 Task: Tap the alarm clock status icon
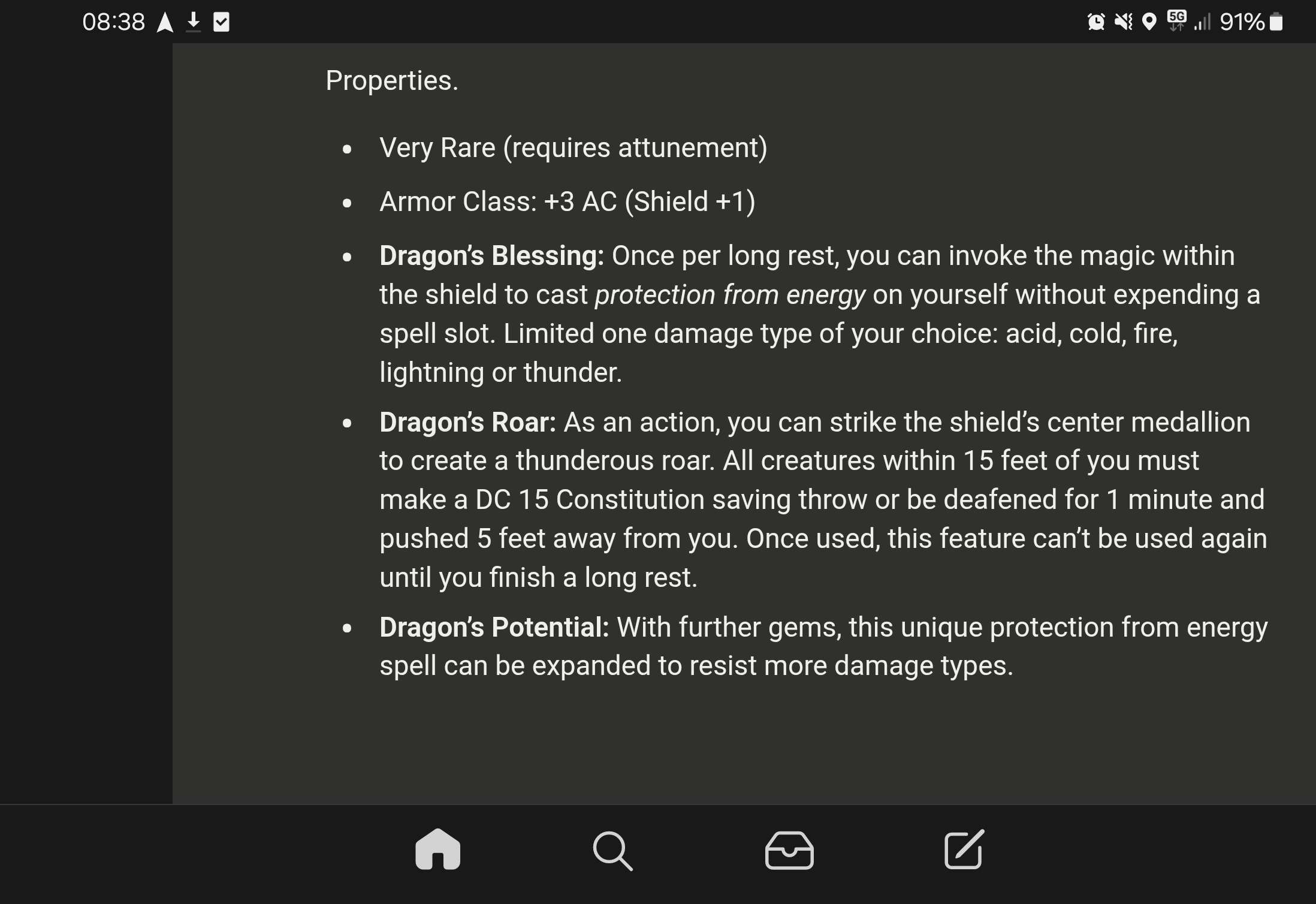[1095, 23]
